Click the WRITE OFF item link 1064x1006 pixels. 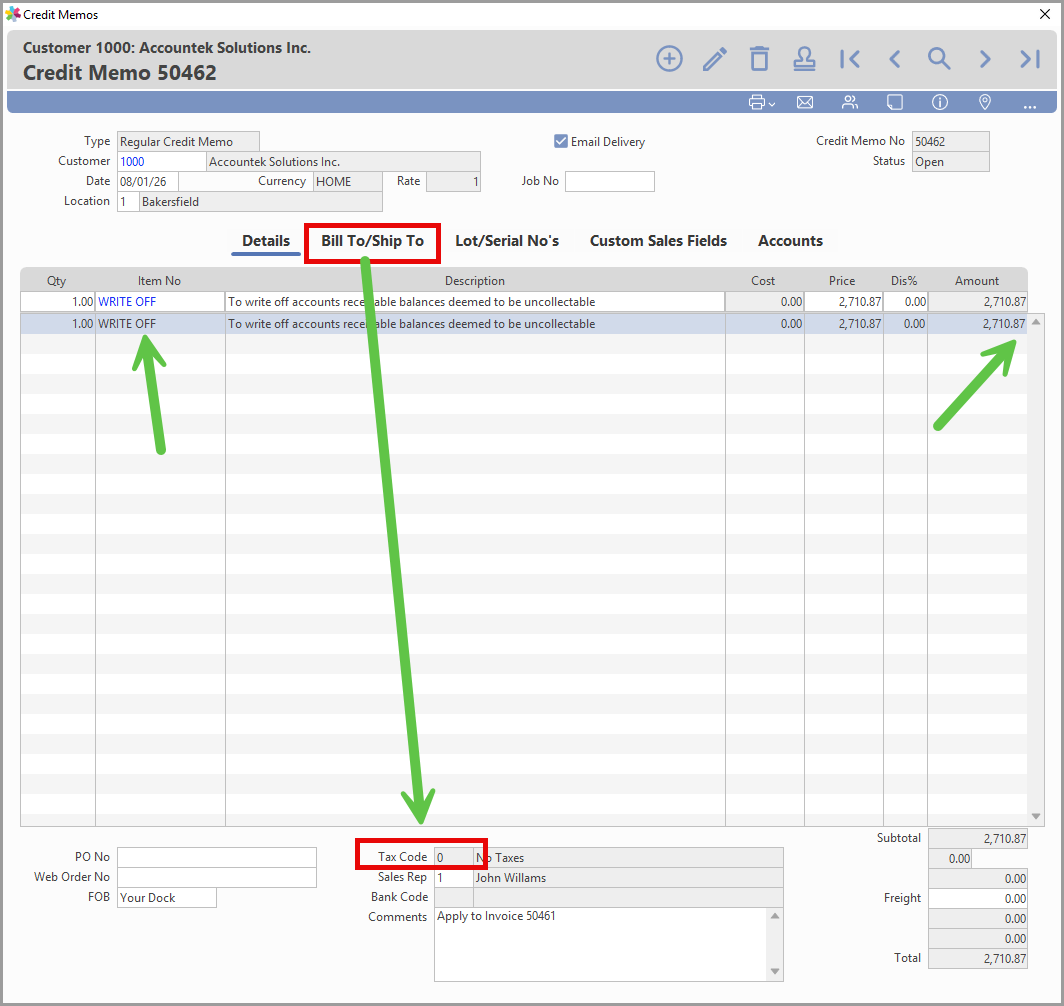pyautogui.click(x=127, y=302)
